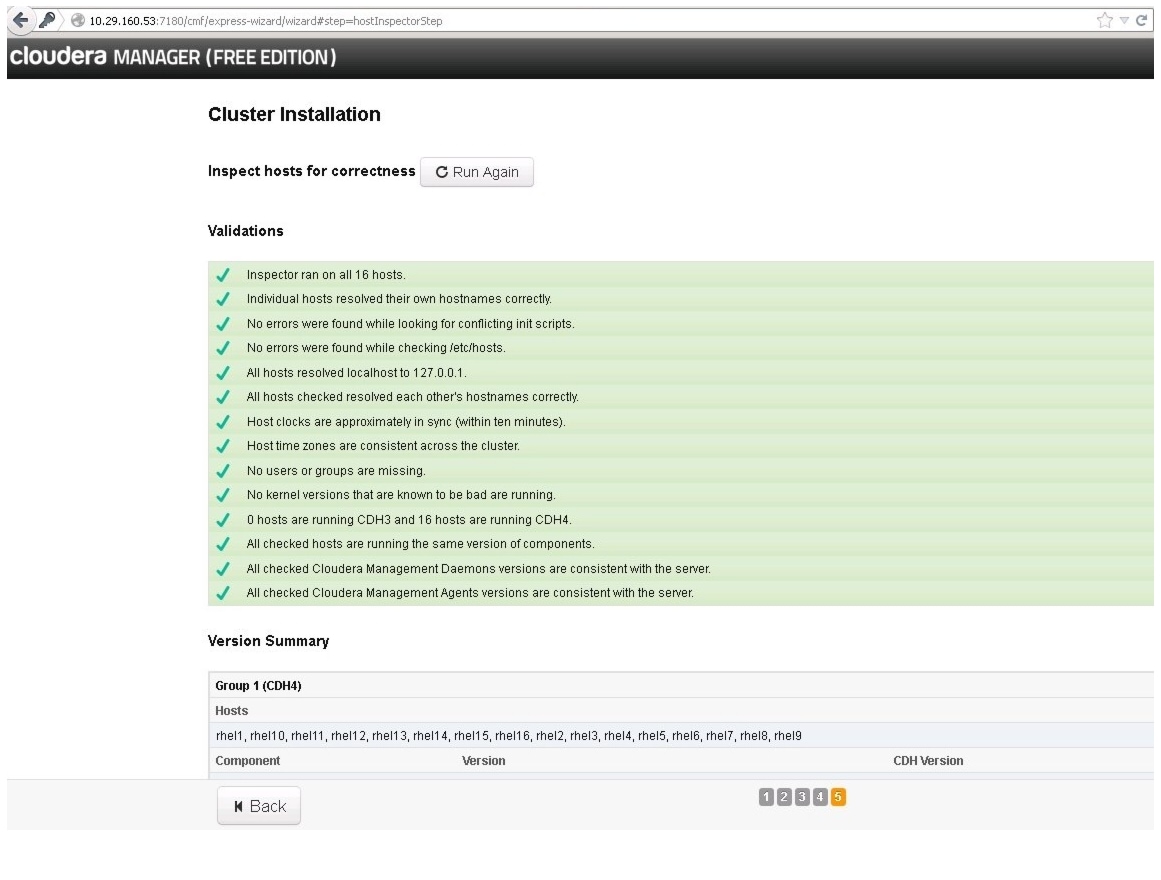Select wizard step 4 indicator
The height and width of the screenshot is (880, 1161).
pyautogui.click(x=820, y=797)
